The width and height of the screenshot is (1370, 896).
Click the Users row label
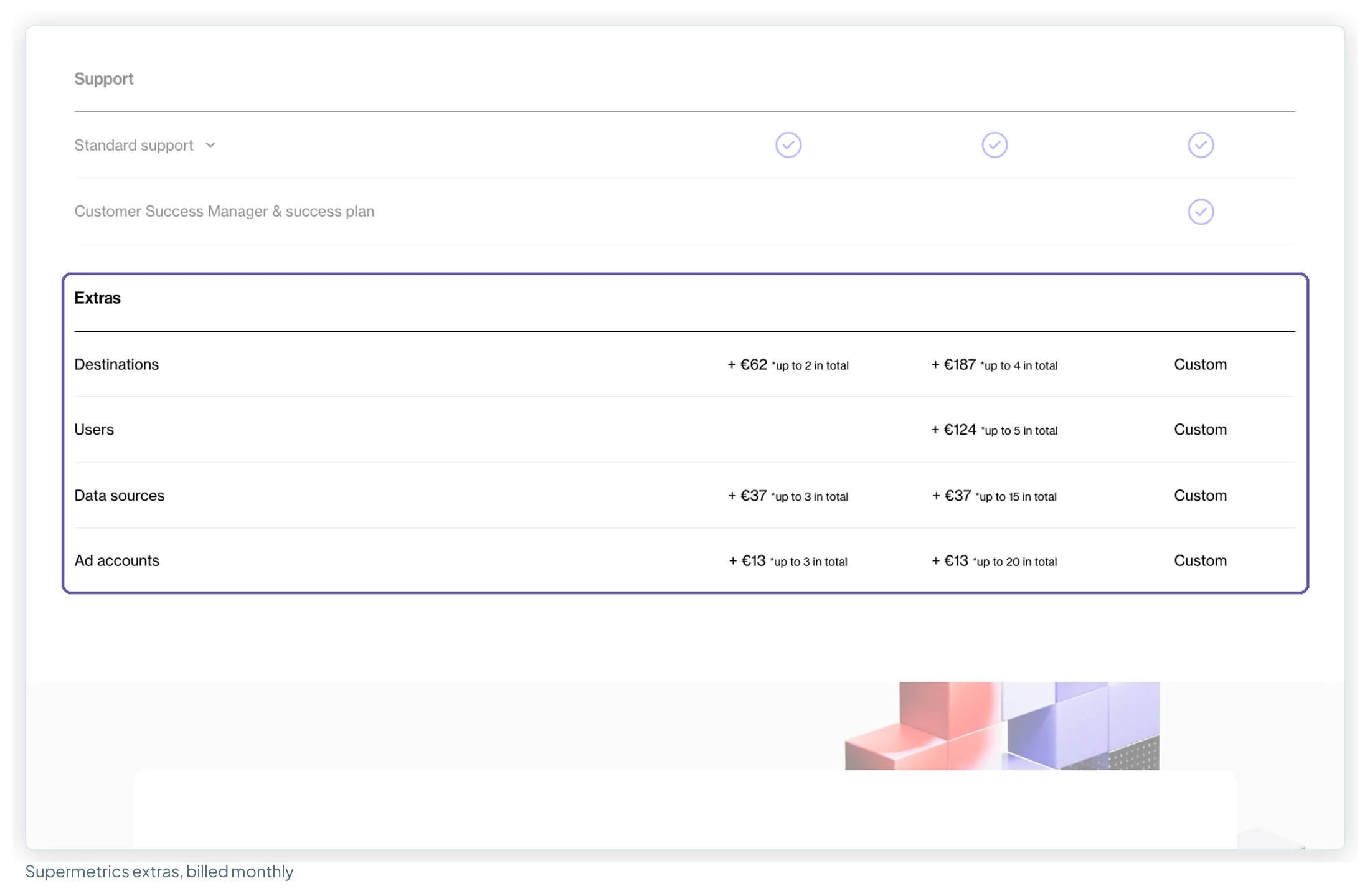coord(94,430)
